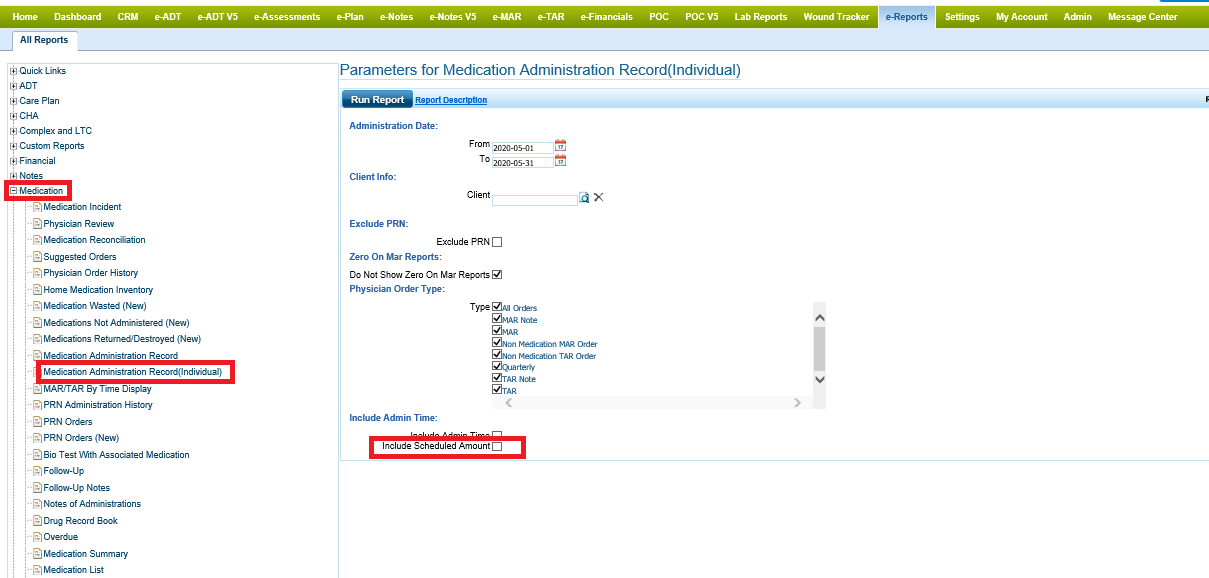Open the e-MAR menu tab
This screenshot has height=578, width=1209.
[506, 17]
